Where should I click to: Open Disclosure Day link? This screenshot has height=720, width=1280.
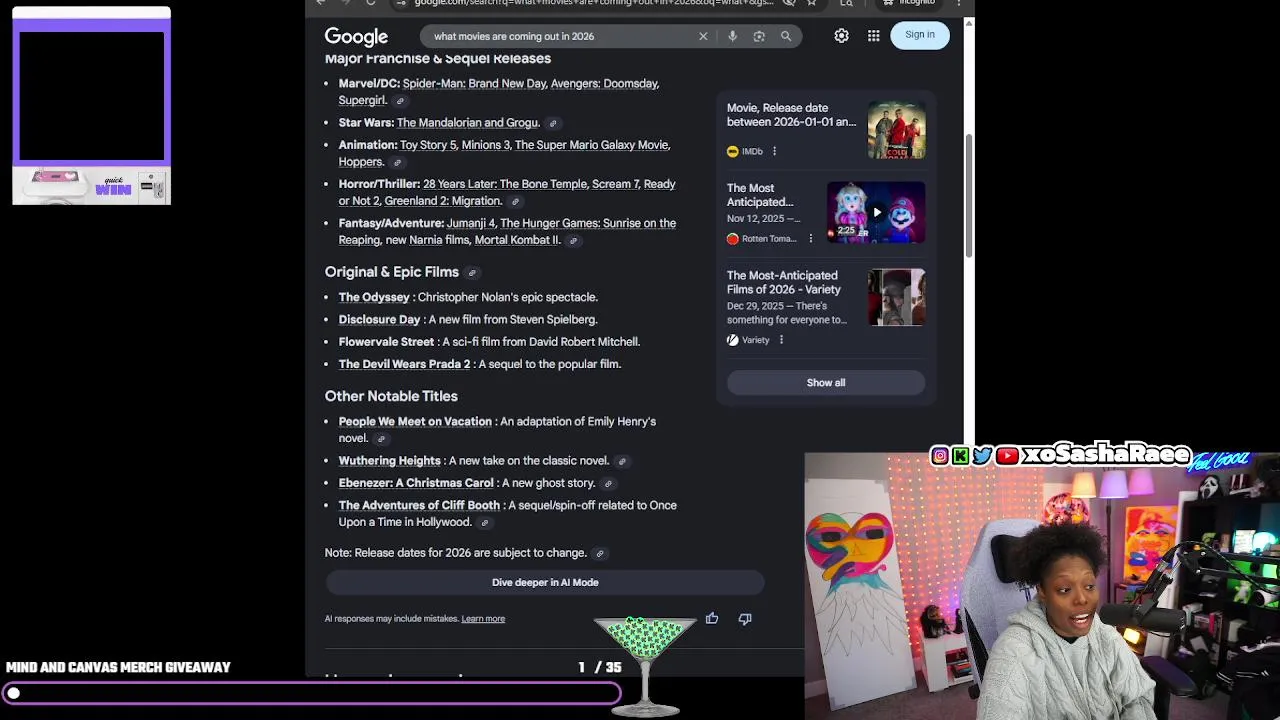379,320
